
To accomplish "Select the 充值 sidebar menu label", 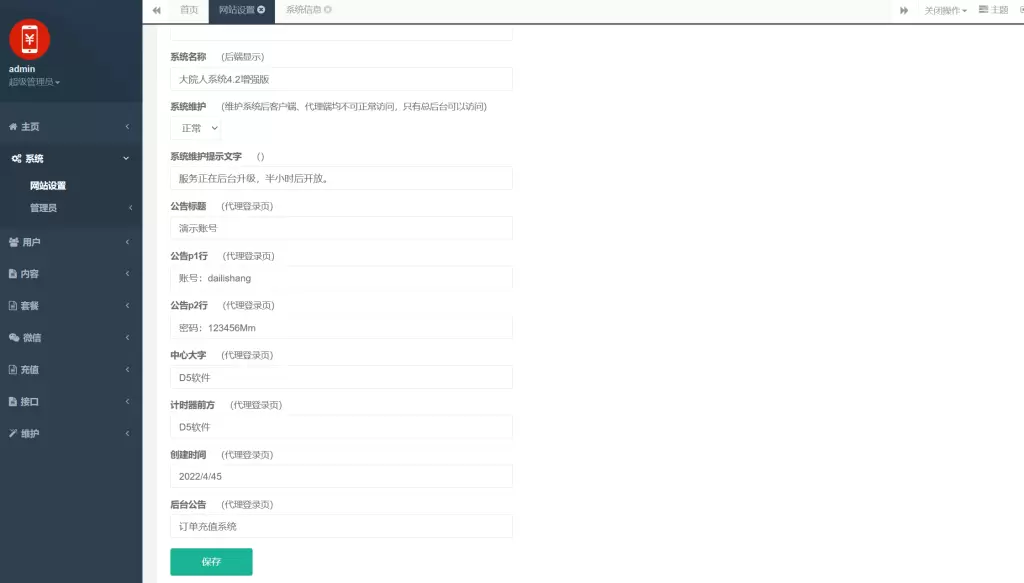I will [29, 370].
